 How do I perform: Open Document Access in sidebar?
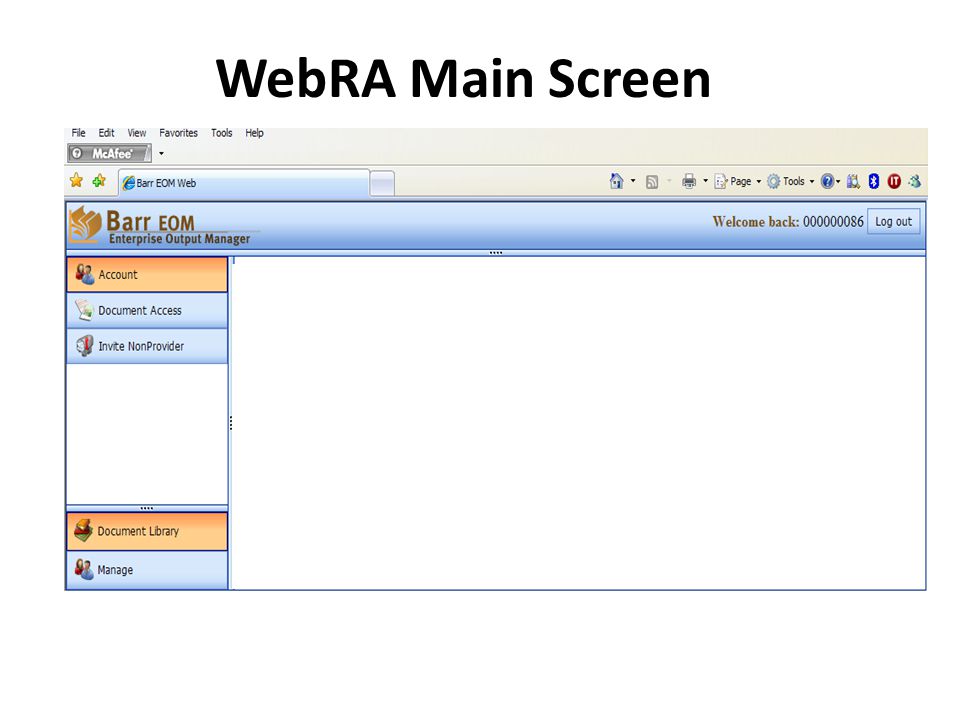[x=147, y=310]
